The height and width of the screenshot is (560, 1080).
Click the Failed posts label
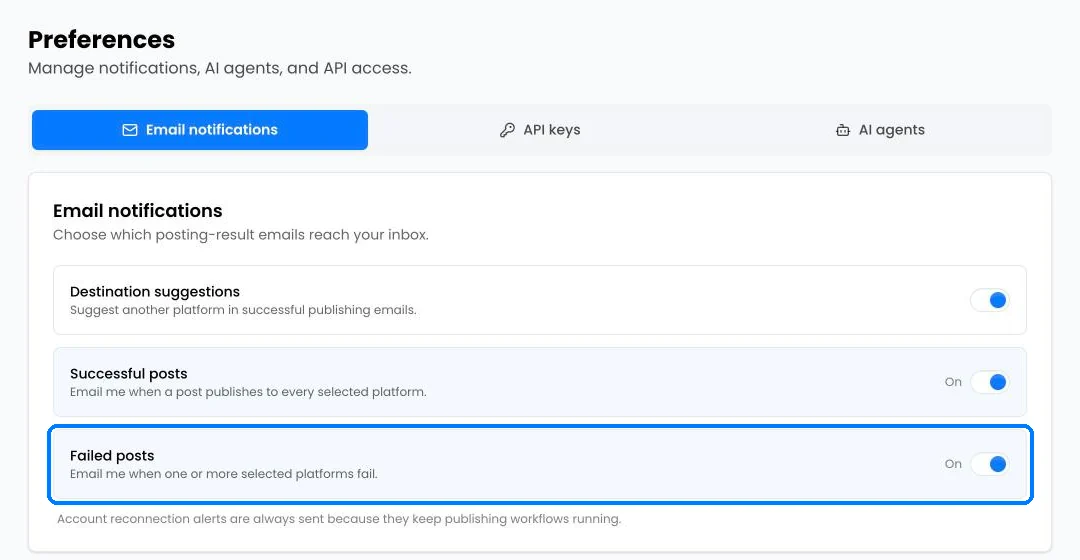tap(112, 455)
